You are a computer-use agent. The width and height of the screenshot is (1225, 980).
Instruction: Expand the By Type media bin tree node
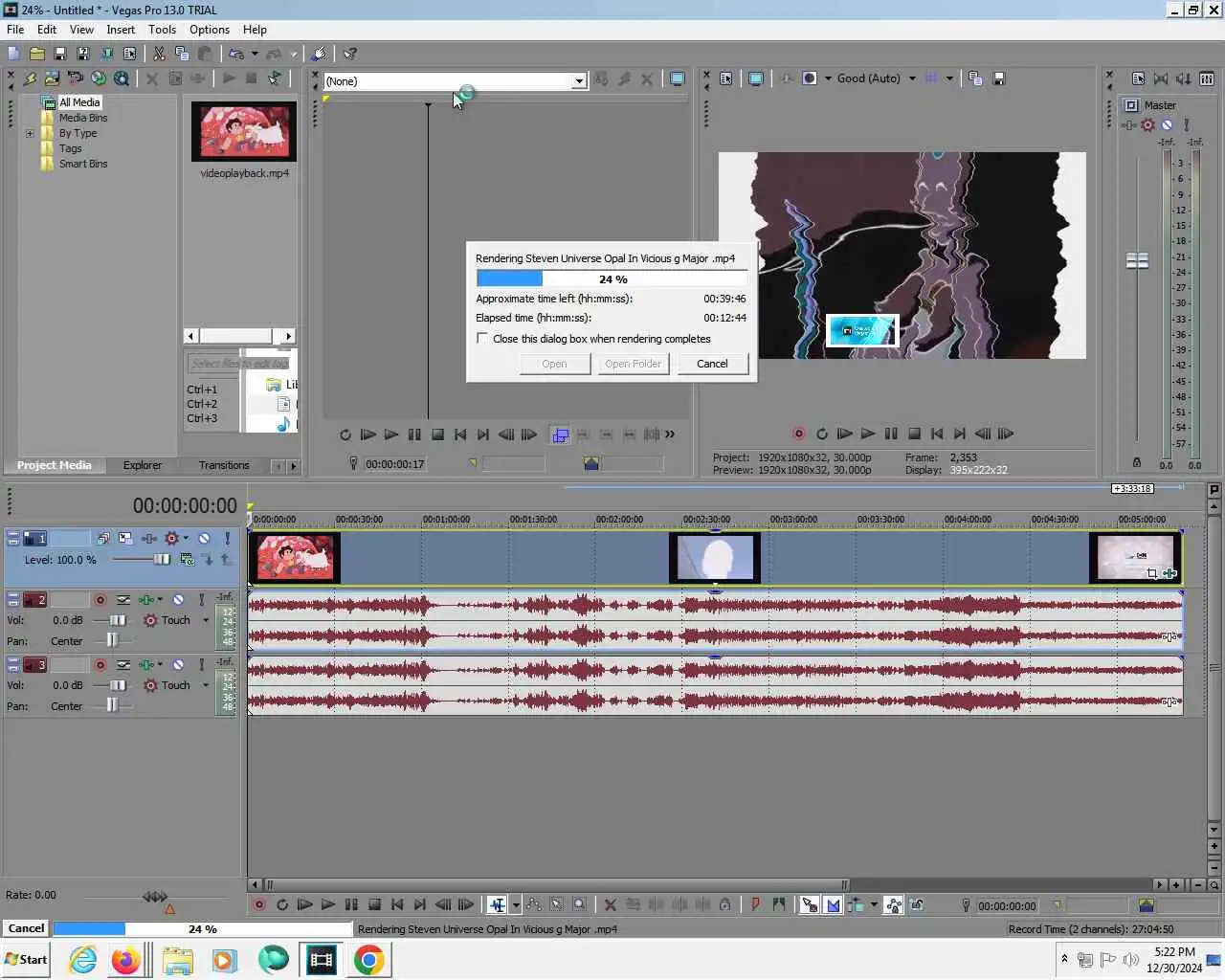click(x=30, y=133)
